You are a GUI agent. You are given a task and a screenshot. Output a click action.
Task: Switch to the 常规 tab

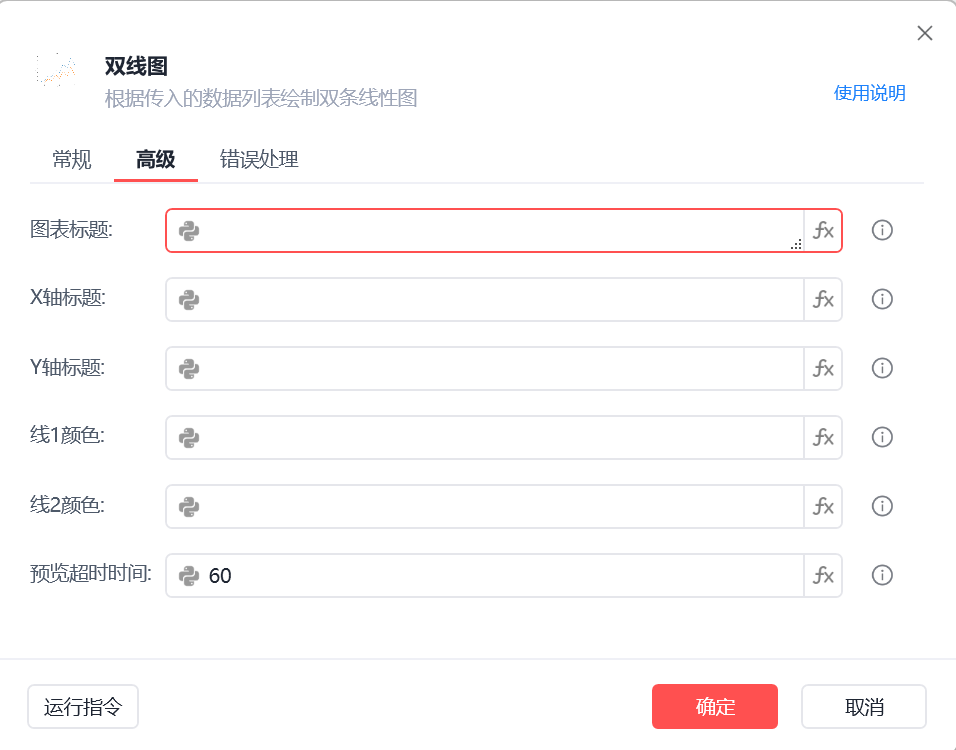tap(72, 160)
